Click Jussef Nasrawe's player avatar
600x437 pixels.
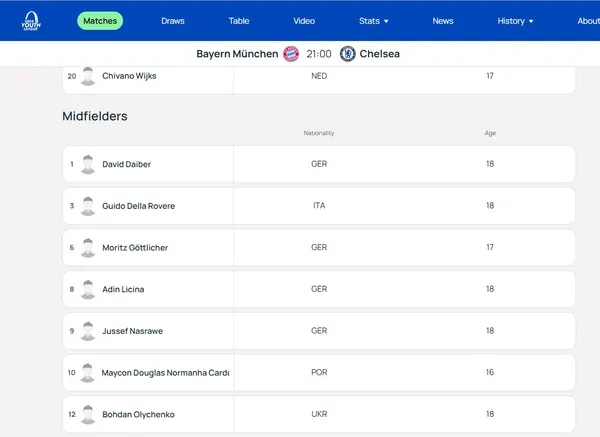(88, 331)
